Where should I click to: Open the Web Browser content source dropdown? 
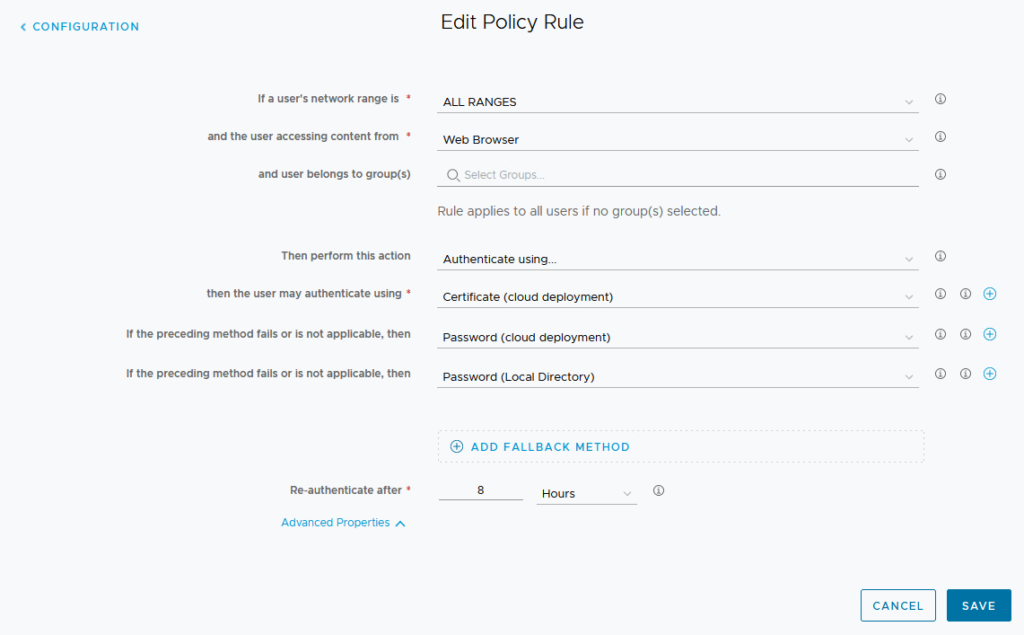pyautogui.click(x=677, y=140)
